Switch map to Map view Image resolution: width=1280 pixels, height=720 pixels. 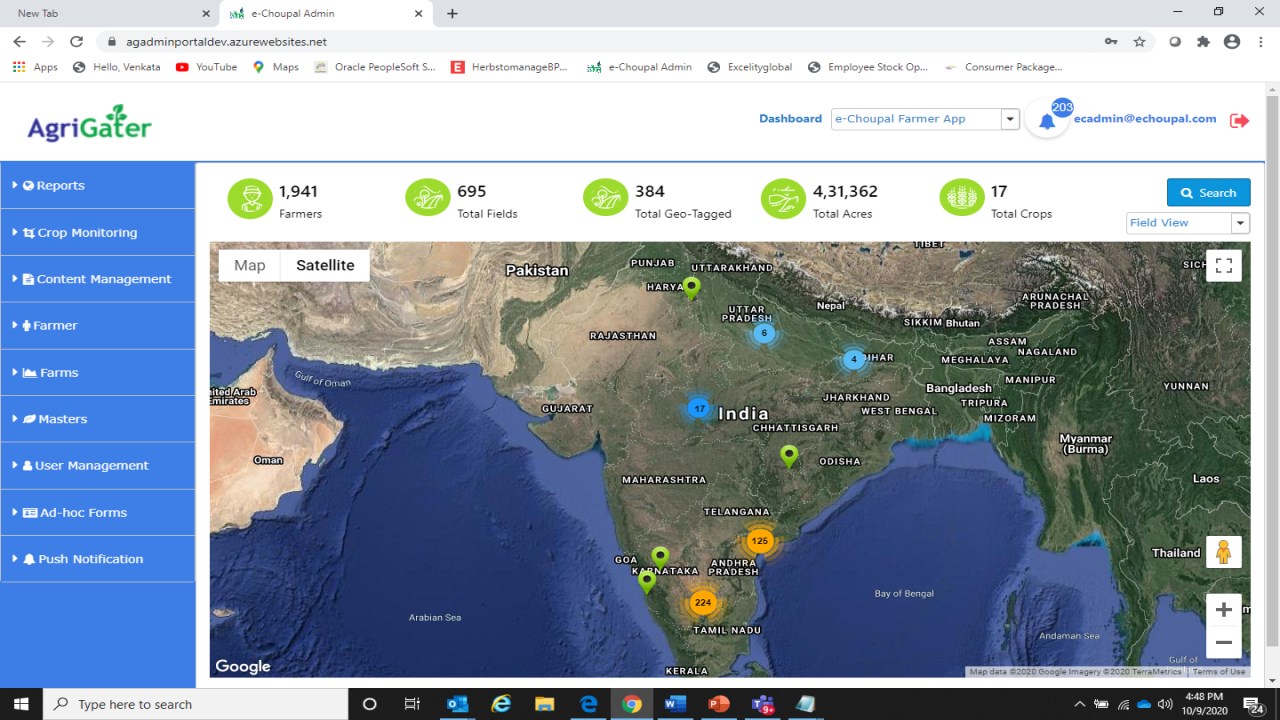coord(250,265)
